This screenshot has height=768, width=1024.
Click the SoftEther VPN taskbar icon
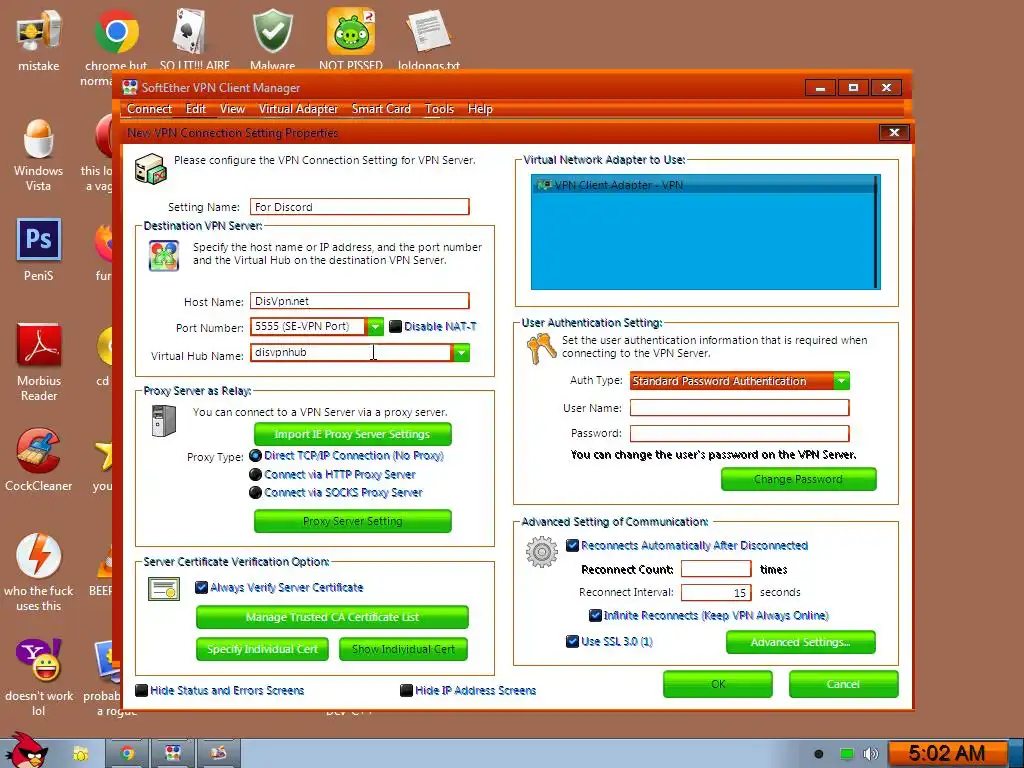pos(172,754)
